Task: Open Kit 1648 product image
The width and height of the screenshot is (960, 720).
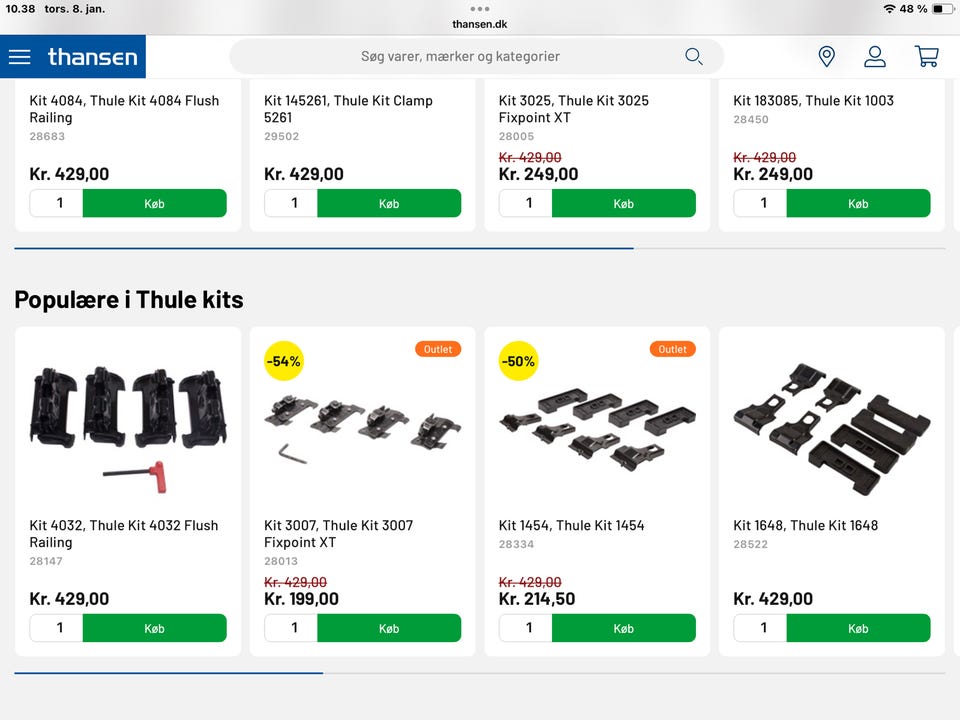Action: [x=832, y=427]
